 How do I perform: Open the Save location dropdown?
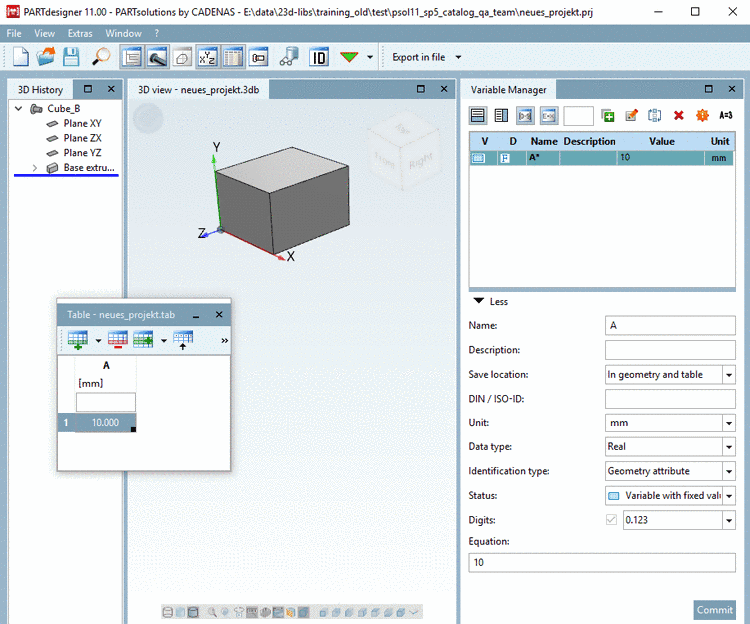(728, 375)
